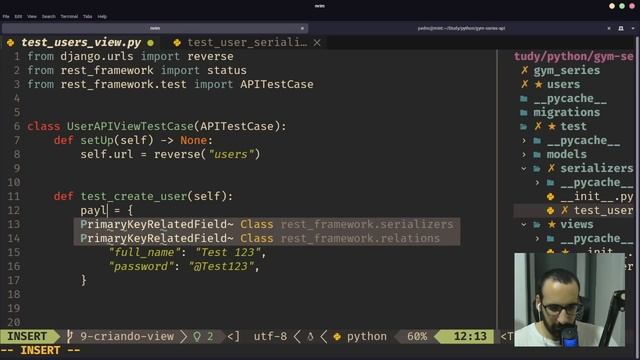Click migrations folder icon

[x=524, y=112]
